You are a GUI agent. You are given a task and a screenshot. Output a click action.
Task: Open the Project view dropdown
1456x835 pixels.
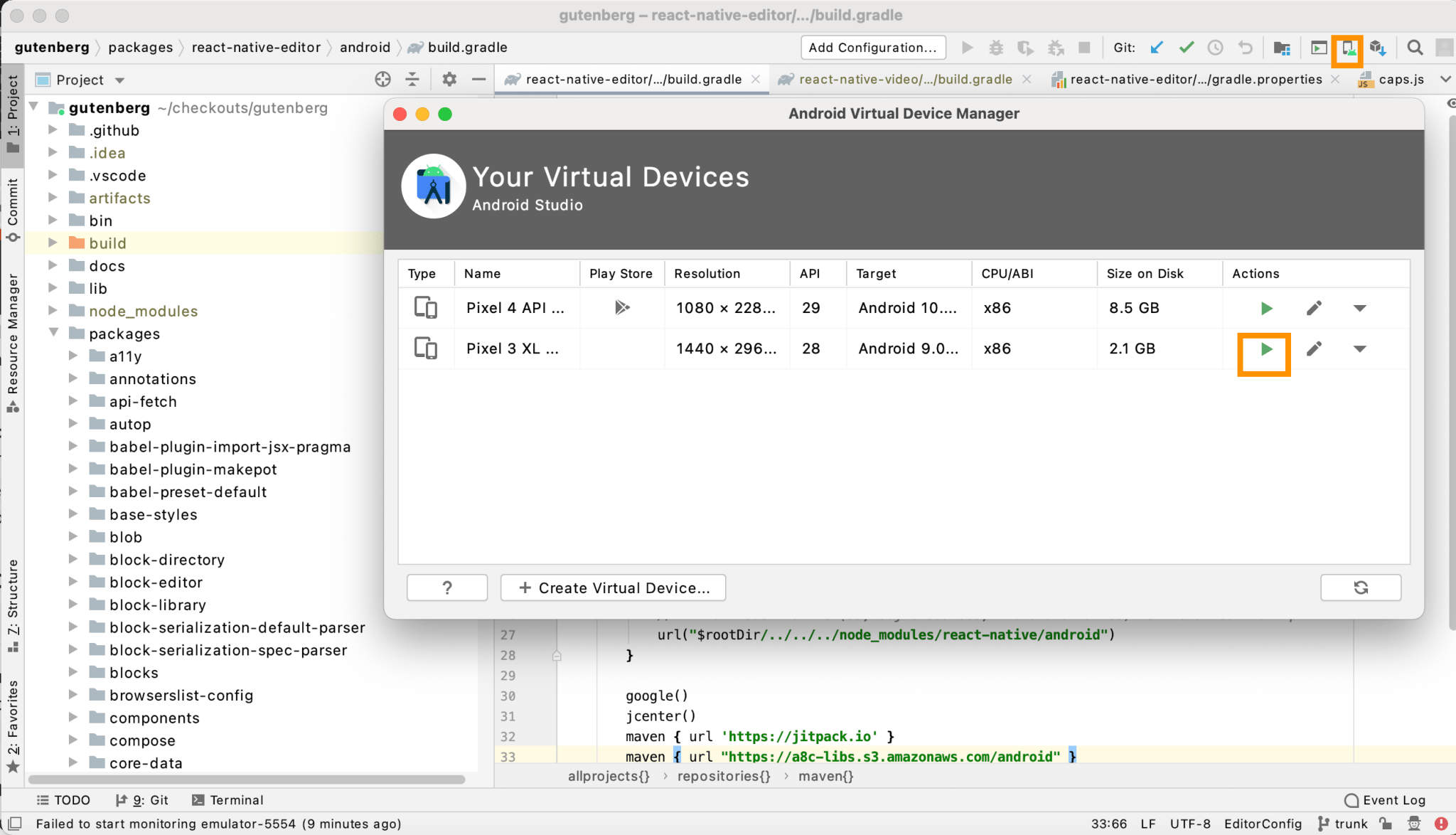119,80
